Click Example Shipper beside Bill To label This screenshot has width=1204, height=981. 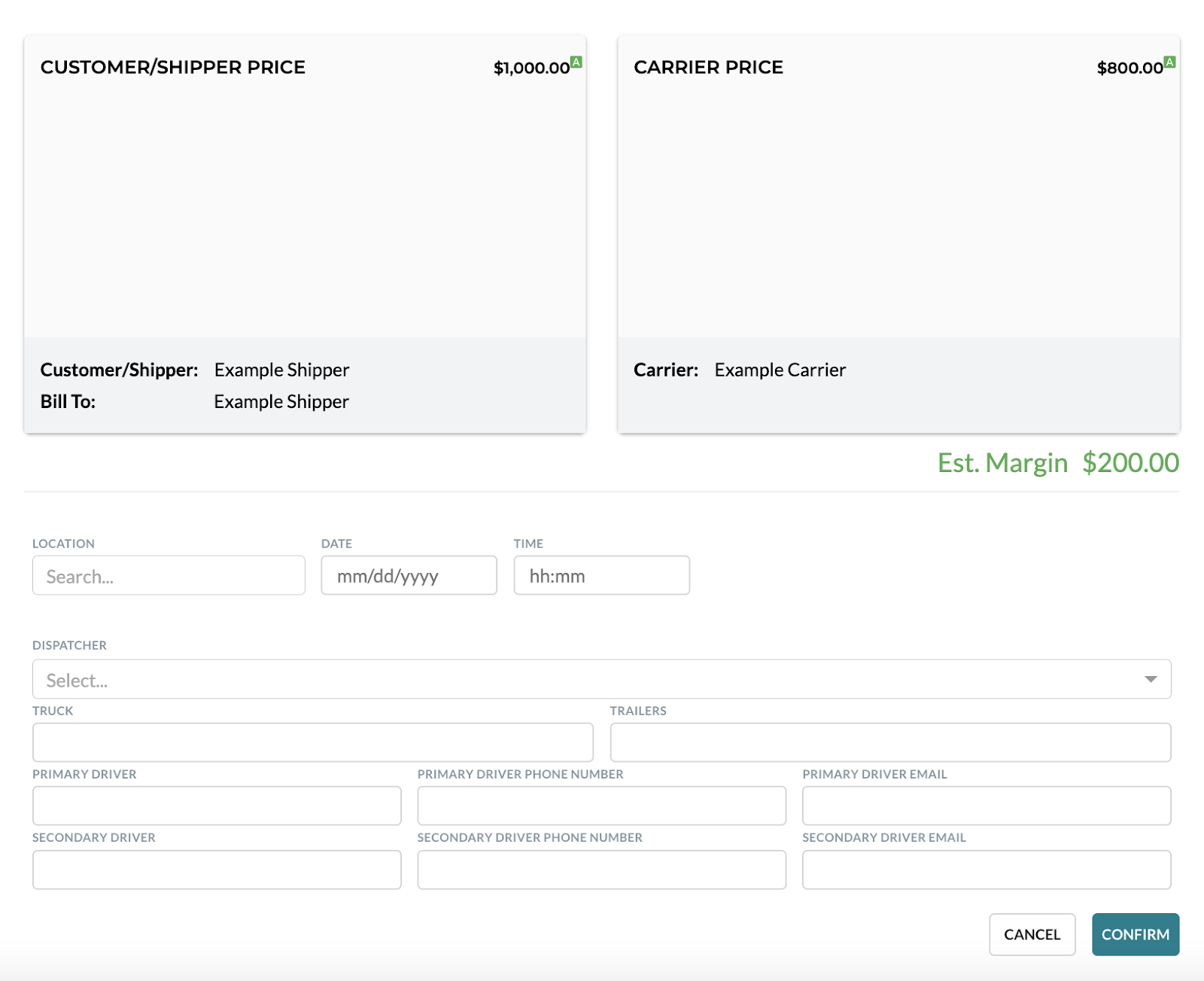tap(281, 401)
